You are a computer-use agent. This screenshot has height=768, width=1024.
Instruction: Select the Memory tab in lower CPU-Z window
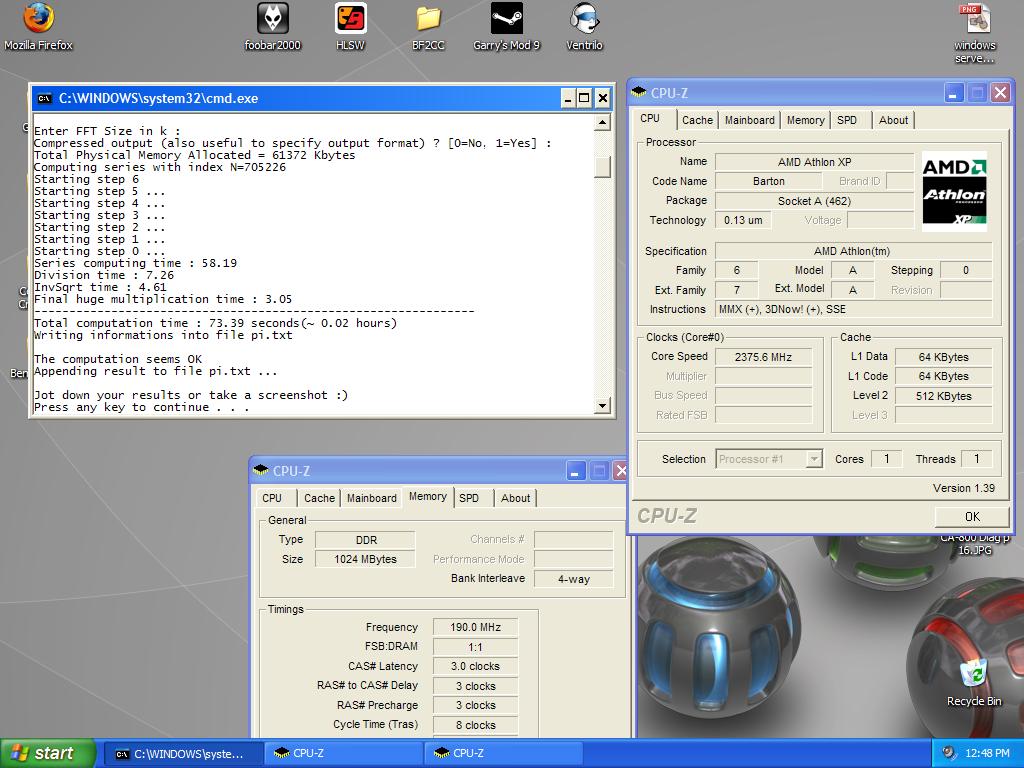pyautogui.click(x=427, y=497)
